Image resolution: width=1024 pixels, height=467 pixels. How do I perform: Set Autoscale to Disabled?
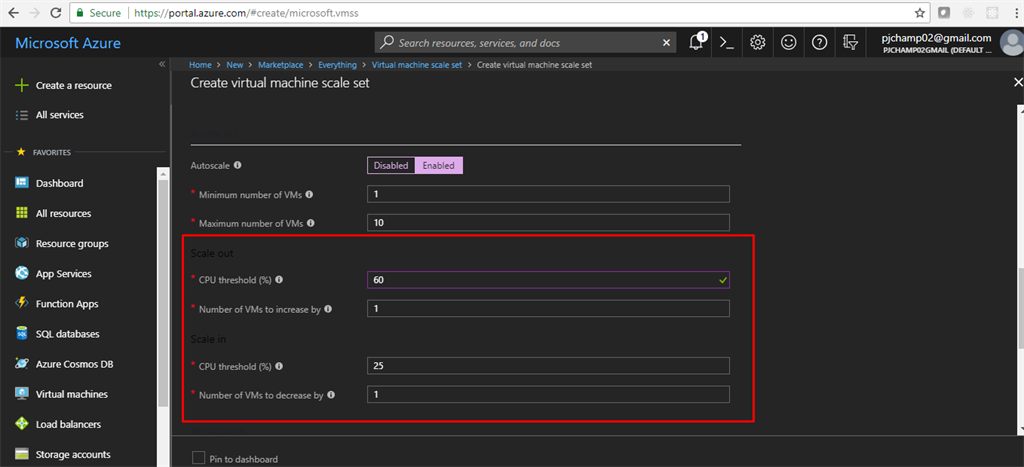tap(391, 165)
